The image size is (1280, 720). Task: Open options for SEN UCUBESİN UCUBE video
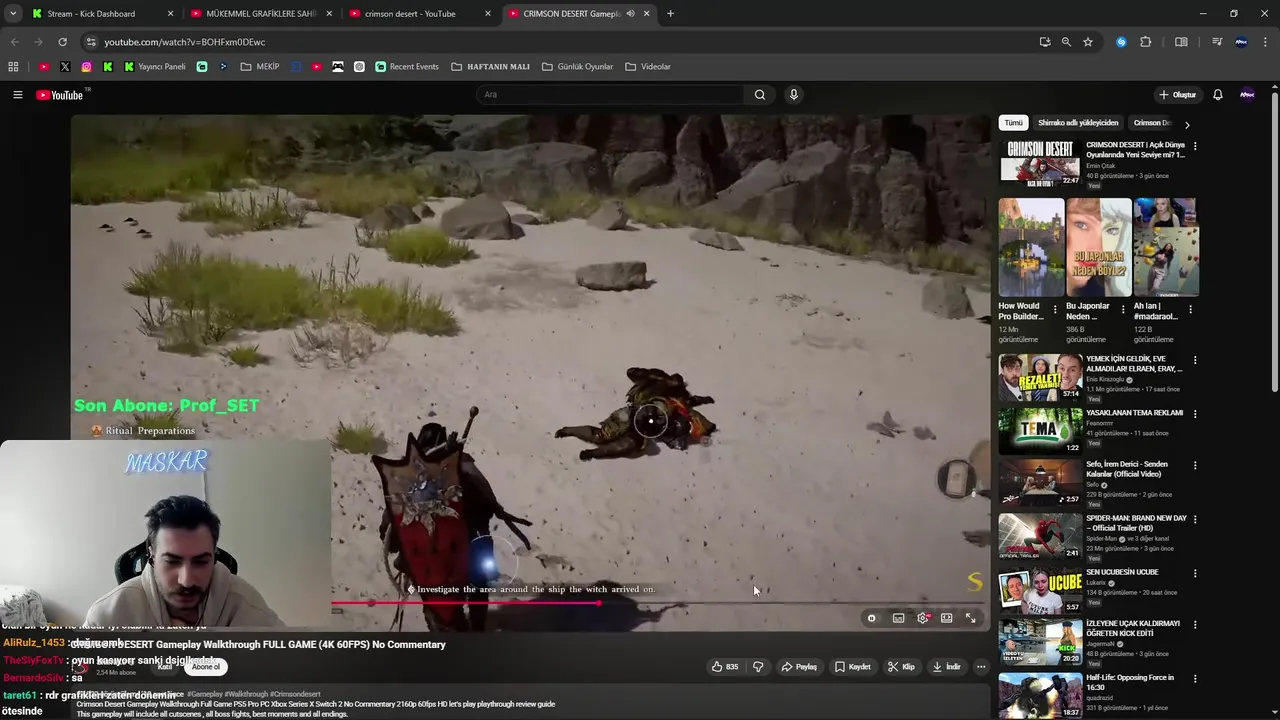1195,573
